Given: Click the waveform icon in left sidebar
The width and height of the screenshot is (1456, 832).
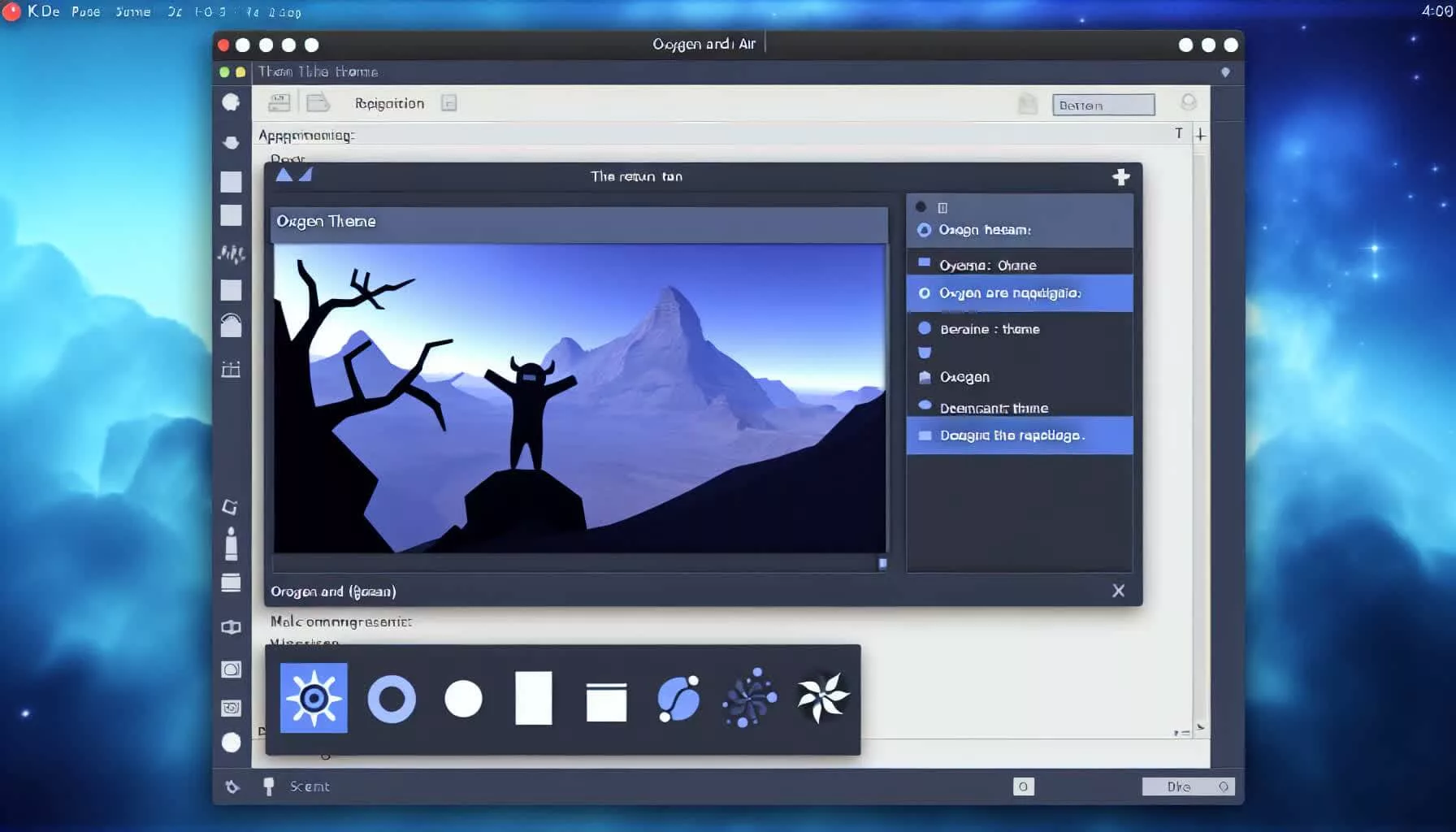Looking at the screenshot, I should [232, 253].
